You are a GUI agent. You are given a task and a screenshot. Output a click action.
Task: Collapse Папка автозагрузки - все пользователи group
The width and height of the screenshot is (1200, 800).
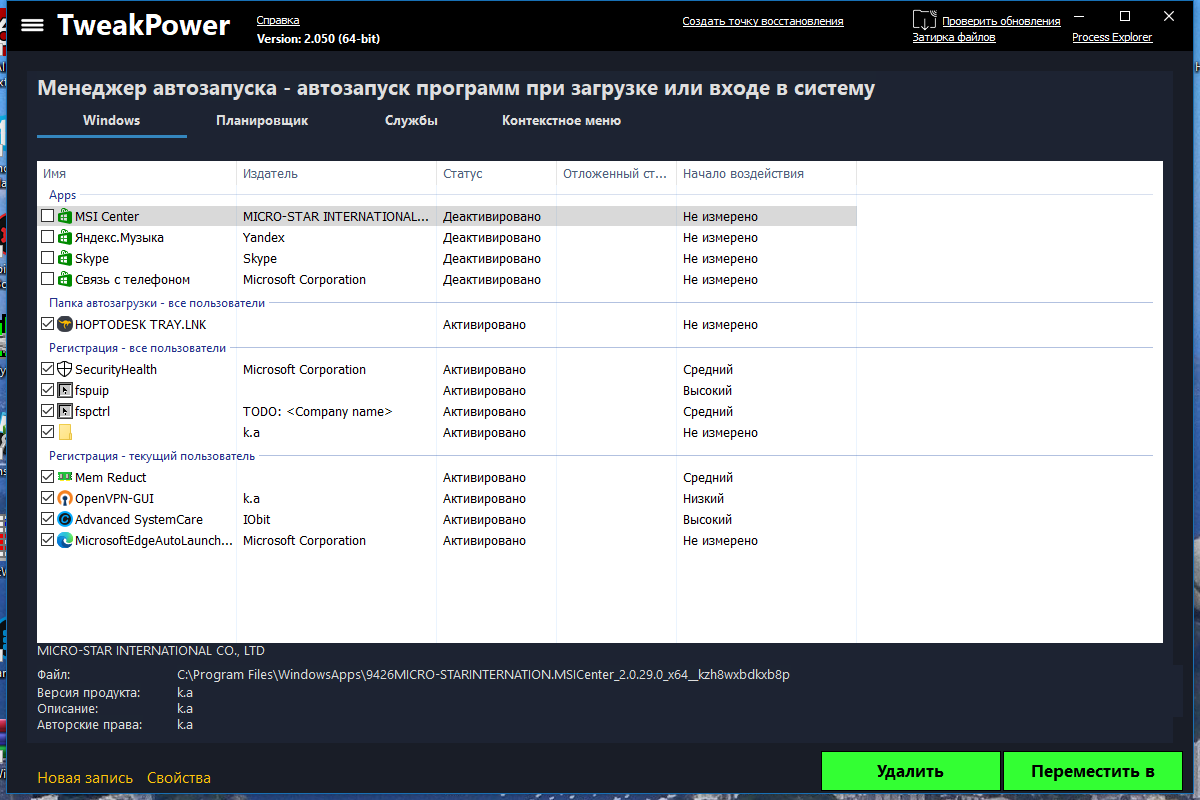click(157, 303)
